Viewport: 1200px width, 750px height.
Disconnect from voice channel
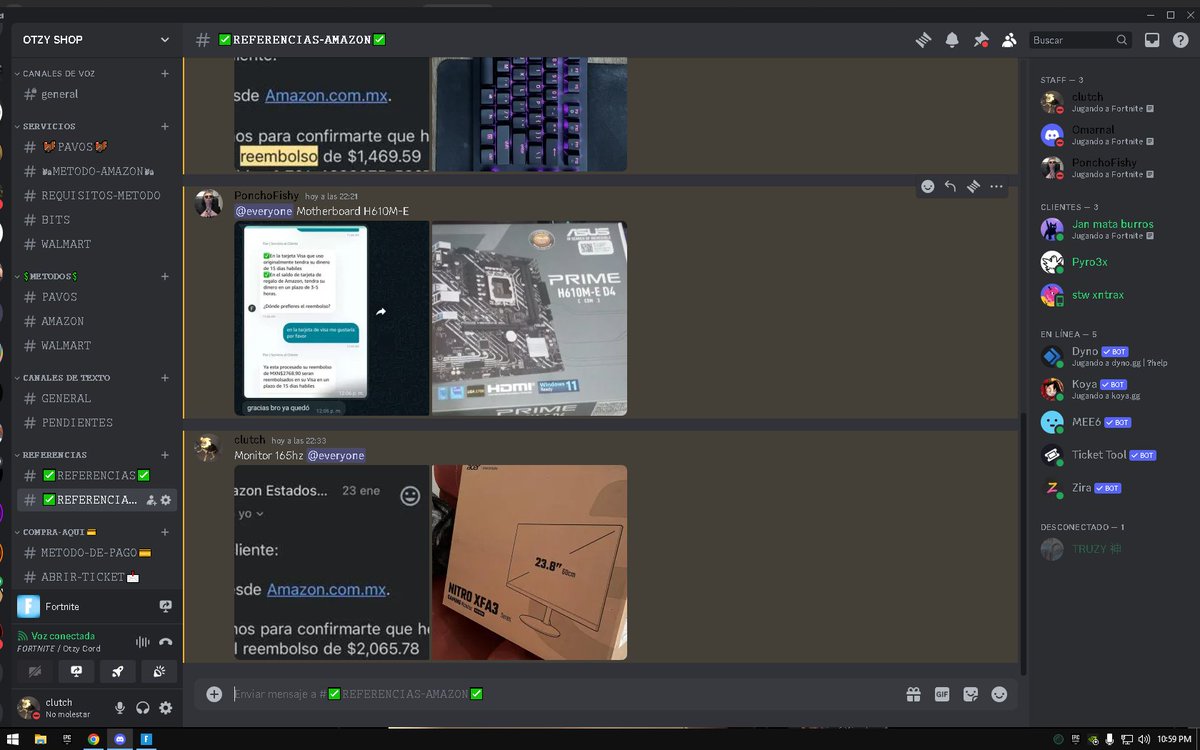click(166, 642)
